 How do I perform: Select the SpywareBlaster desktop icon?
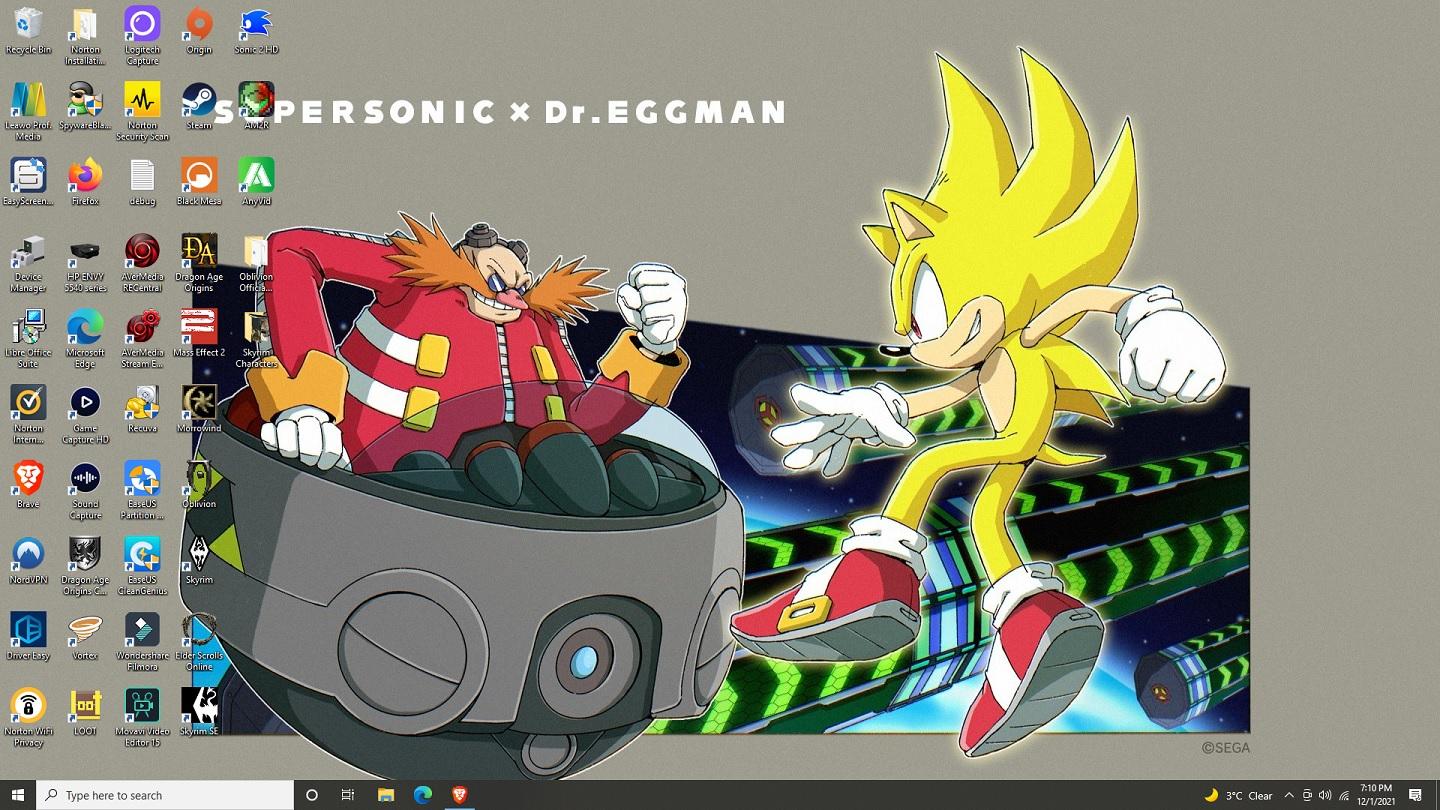point(85,106)
